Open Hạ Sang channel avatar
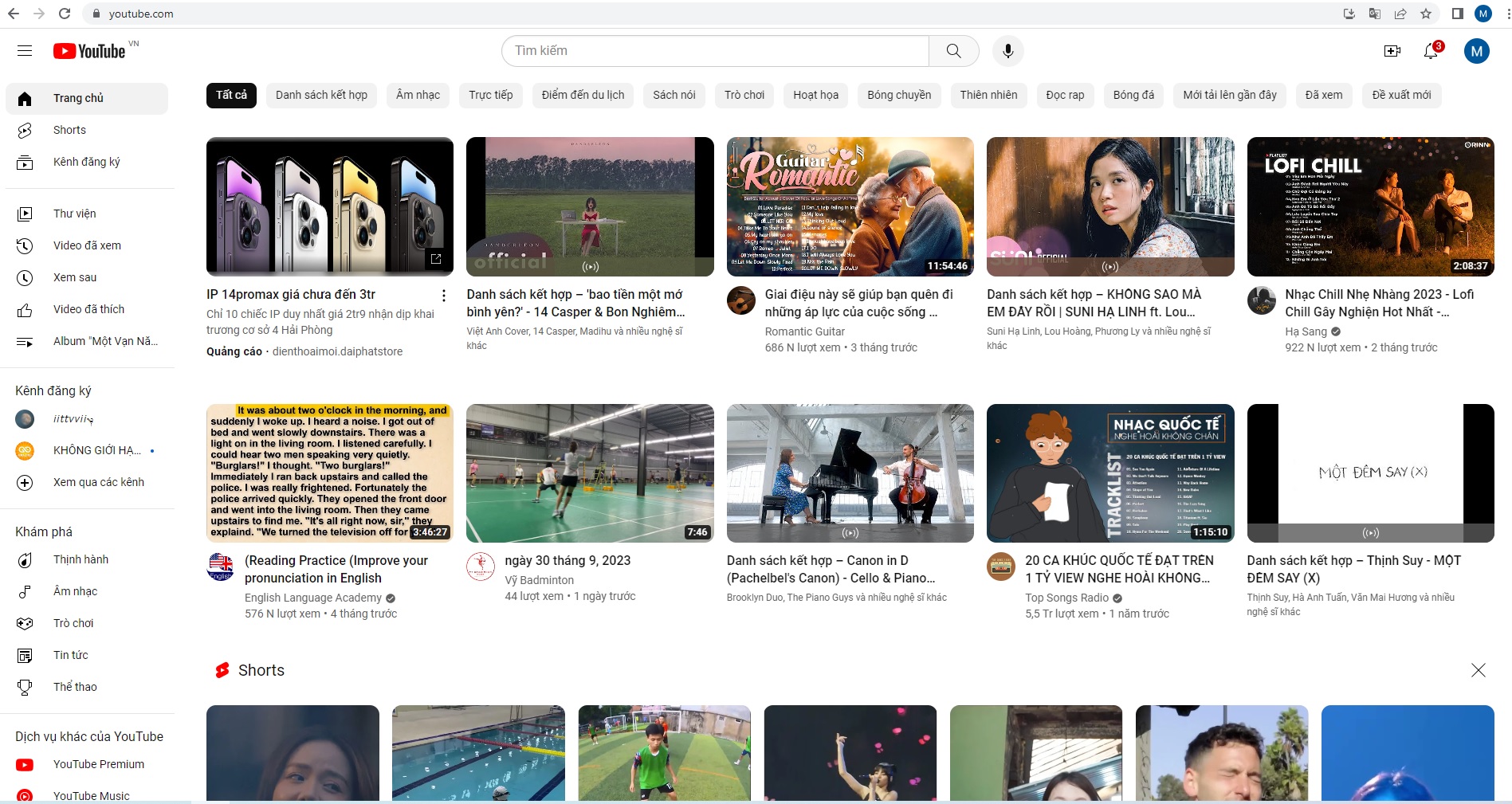1512x804 pixels. click(x=1262, y=300)
